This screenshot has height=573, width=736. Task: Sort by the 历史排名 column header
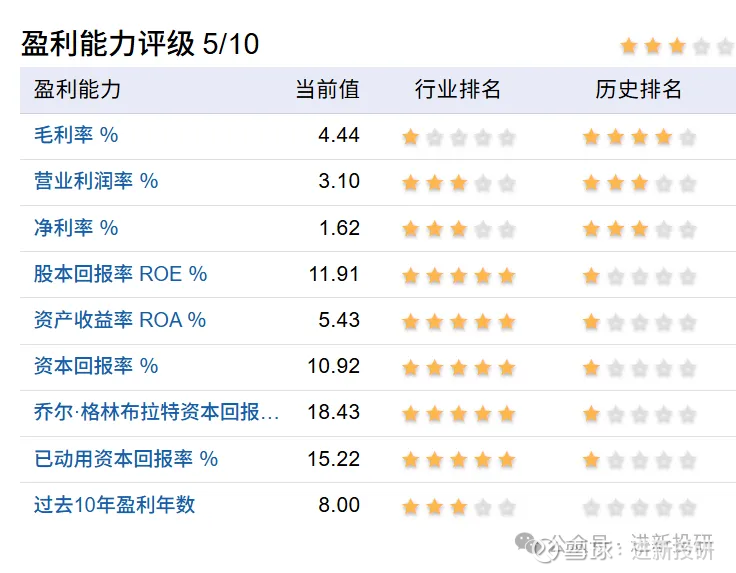[x=639, y=89]
